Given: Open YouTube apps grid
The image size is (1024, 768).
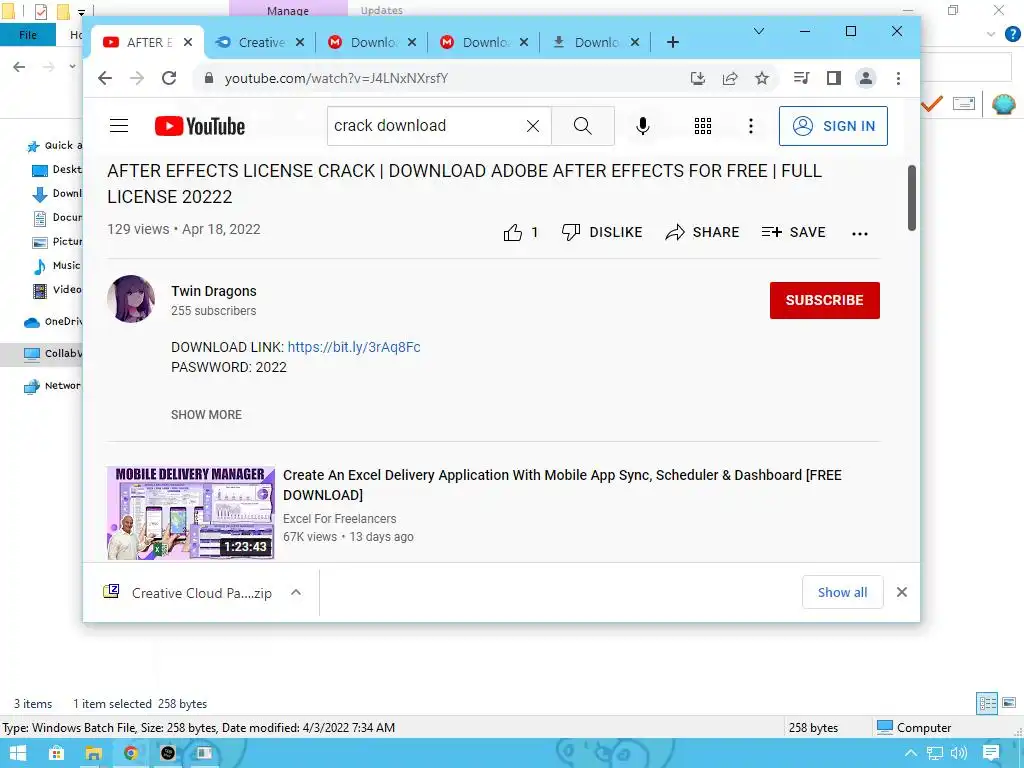Looking at the screenshot, I should (703, 126).
